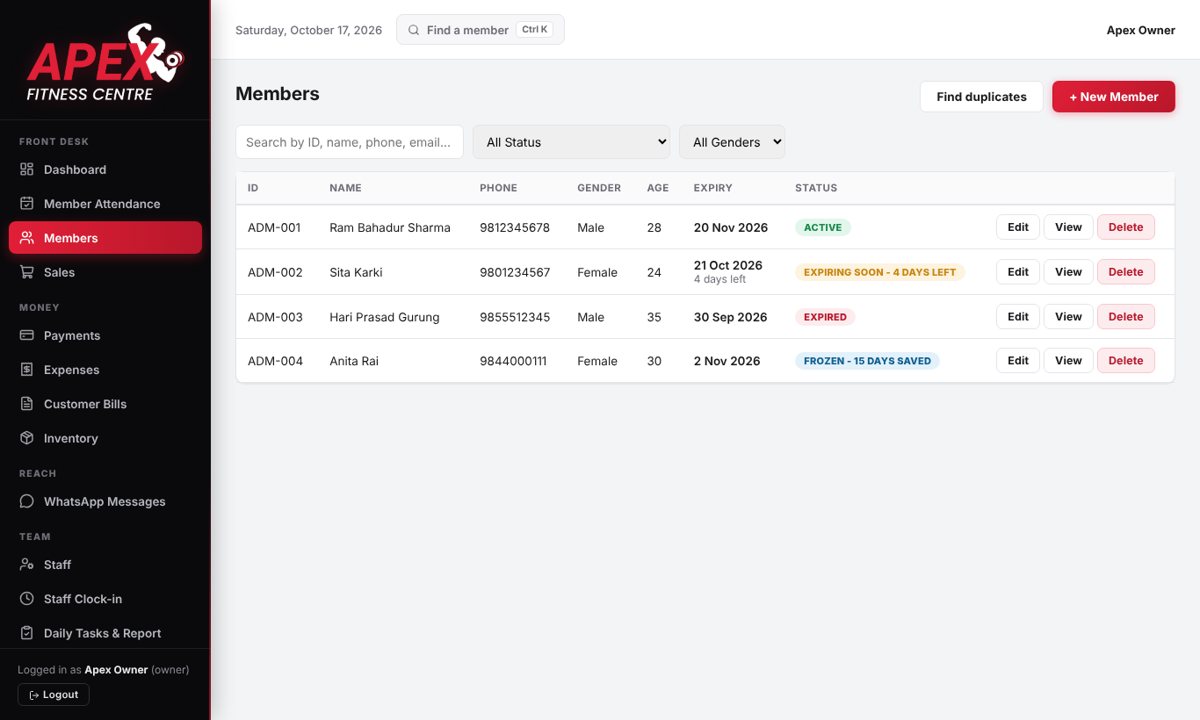This screenshot has width=1200, height=720.
Task: Click the Apex Owner label in header
Action: coord(1141,30)
